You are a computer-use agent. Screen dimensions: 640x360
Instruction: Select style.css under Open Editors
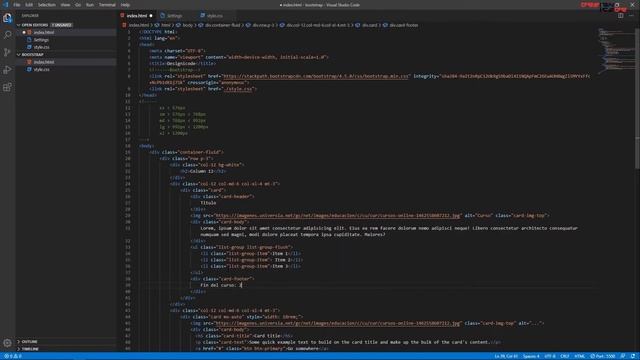pos(42,47)
